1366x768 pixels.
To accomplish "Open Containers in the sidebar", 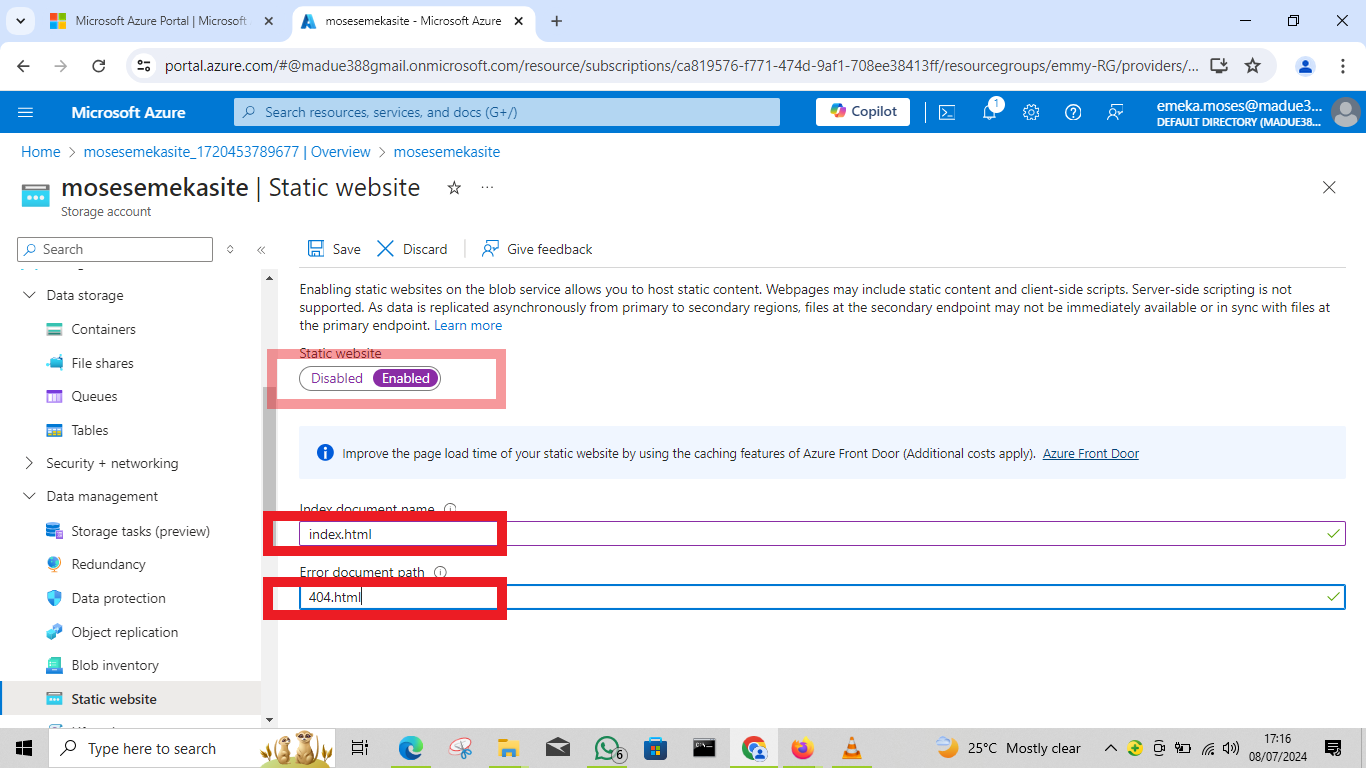I will [x=103, y=329].
